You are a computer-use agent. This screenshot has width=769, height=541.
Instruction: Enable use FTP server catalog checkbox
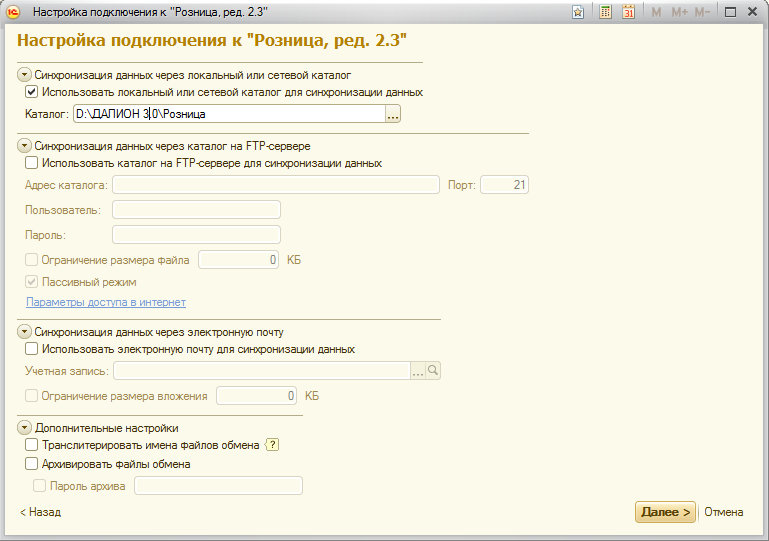point(31,162)
